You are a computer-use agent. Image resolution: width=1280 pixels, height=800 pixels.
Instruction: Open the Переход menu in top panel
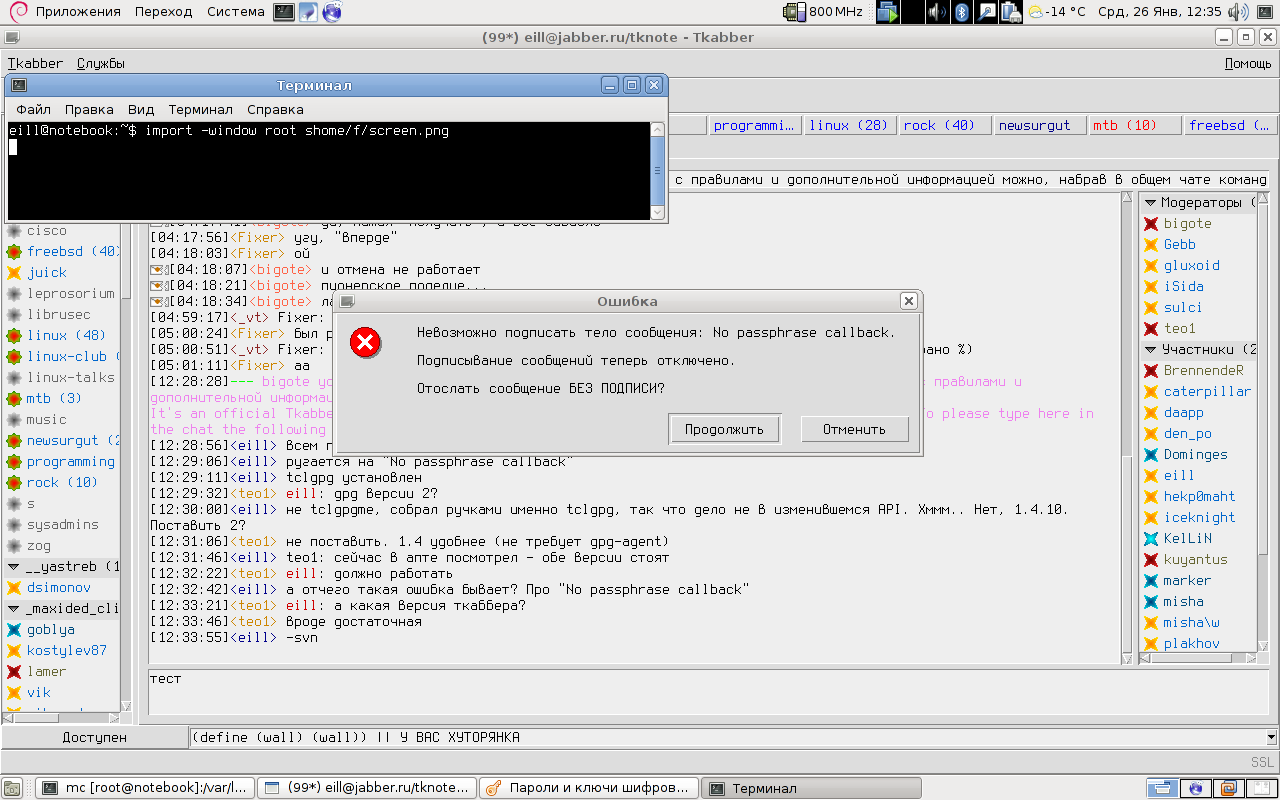coord(164,12)
